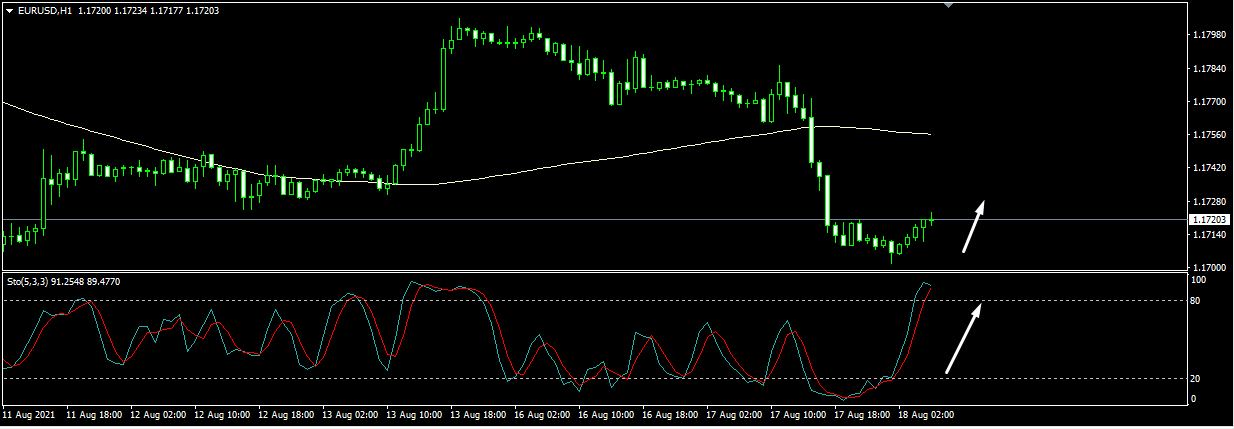Open the dropdown arrow beside EURUSD,H1
Image resolution: width=1234 pixels, height=429 pixels.
(x=10, y=10)
